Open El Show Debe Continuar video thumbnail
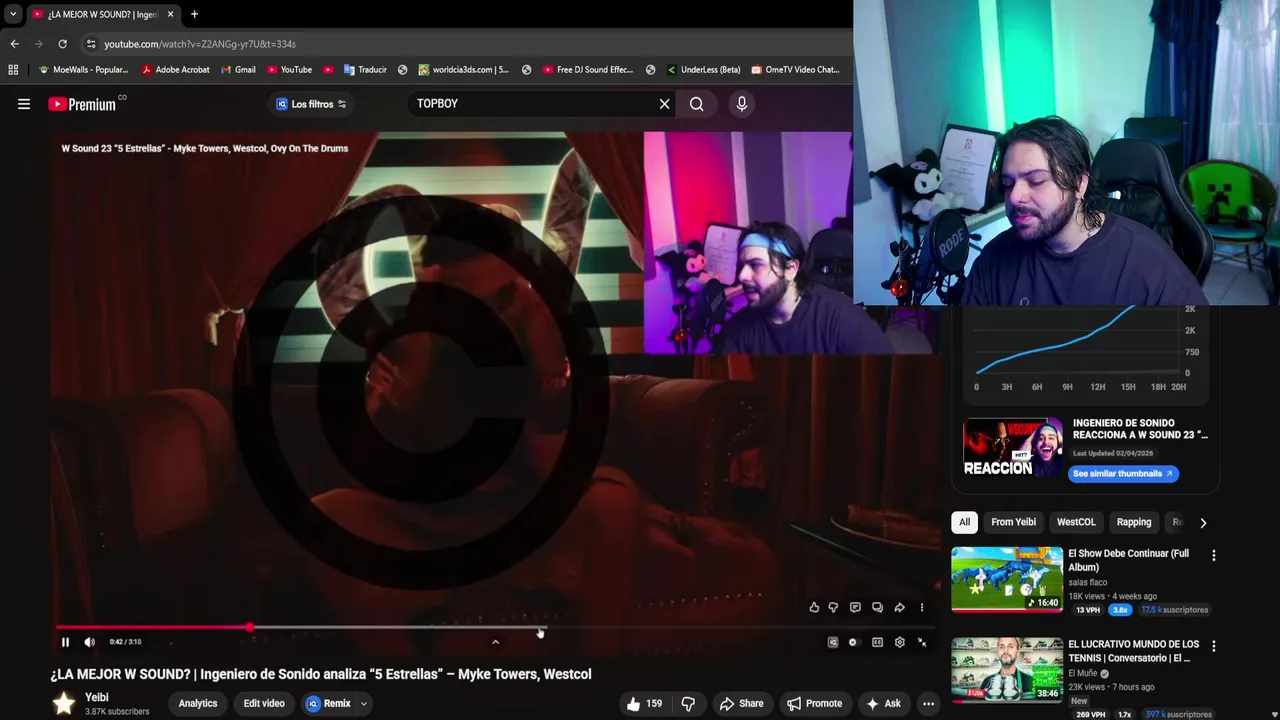The width and height of the screenshot is (1280, 720). pos(1007,579)
